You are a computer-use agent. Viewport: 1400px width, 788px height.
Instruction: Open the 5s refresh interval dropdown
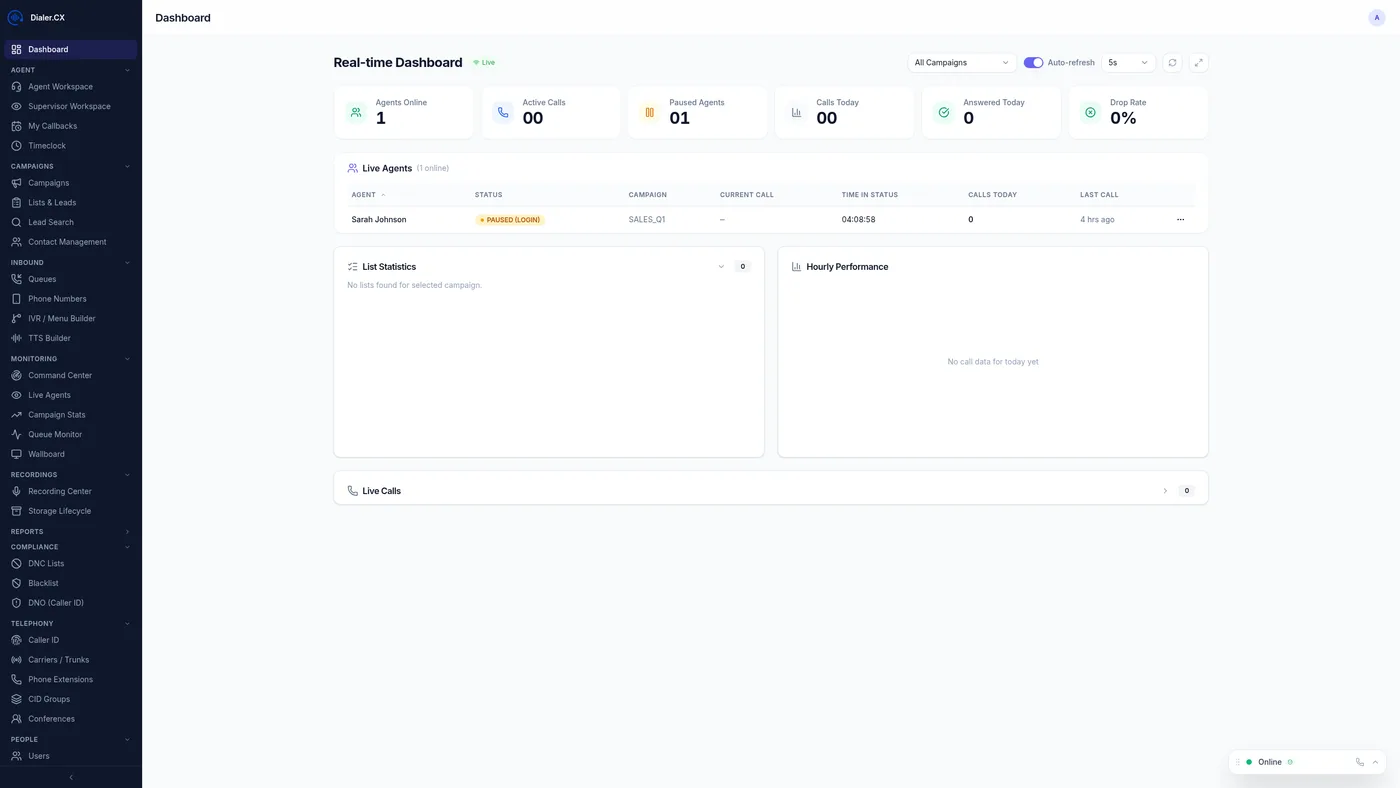point(1125,62)
